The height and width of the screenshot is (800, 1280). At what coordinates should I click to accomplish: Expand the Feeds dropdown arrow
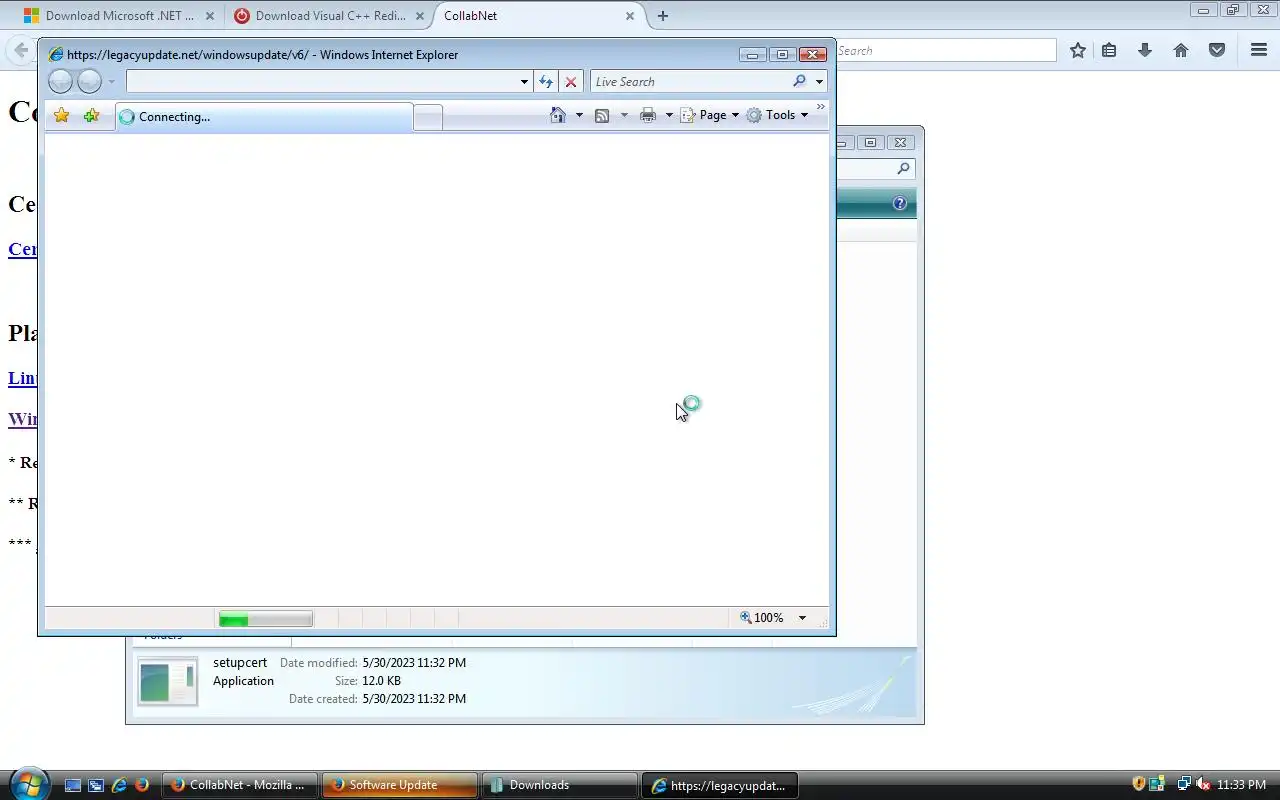coord(624,115)
